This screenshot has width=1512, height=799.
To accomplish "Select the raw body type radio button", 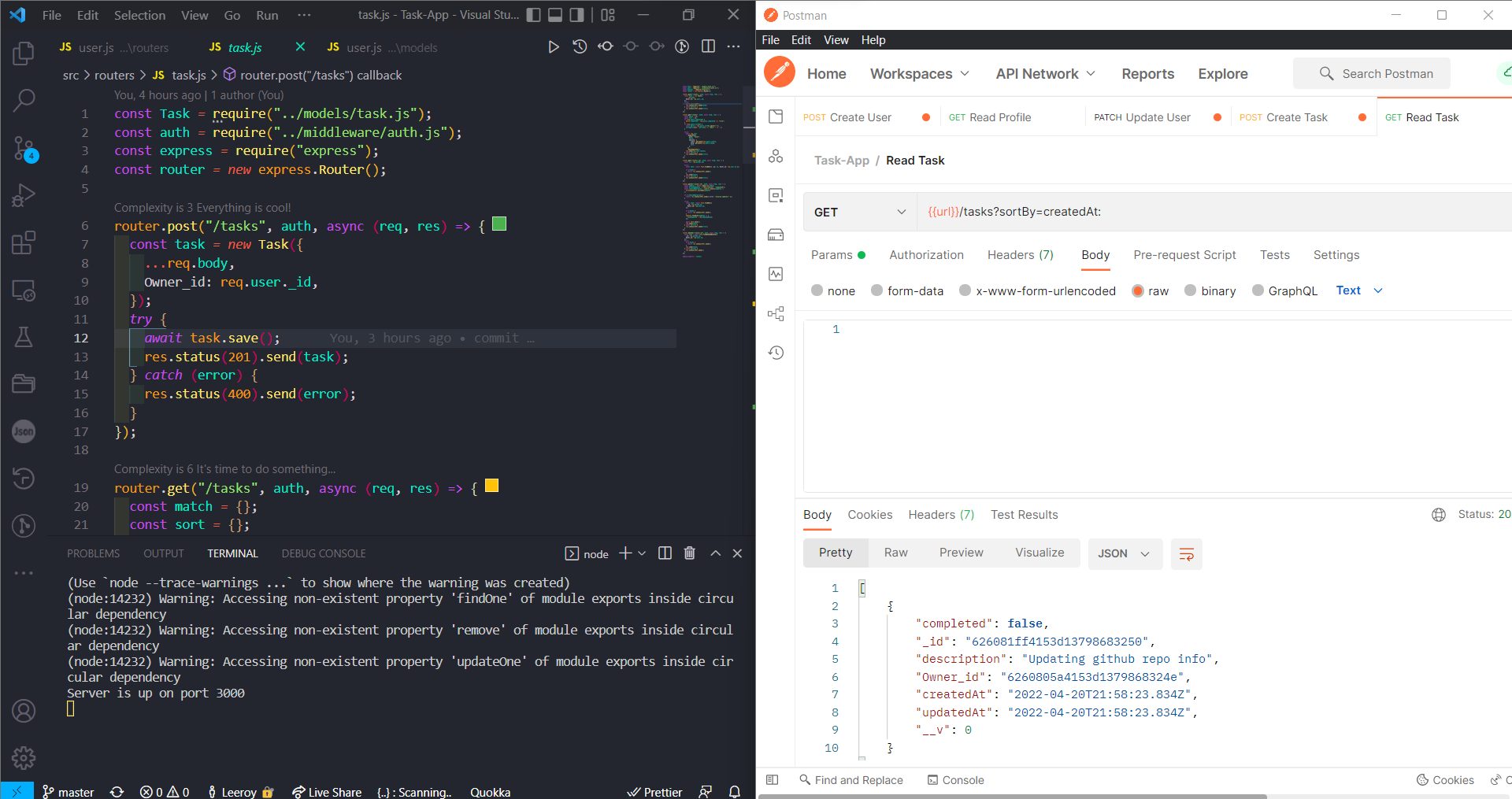I will point(1137,290).
